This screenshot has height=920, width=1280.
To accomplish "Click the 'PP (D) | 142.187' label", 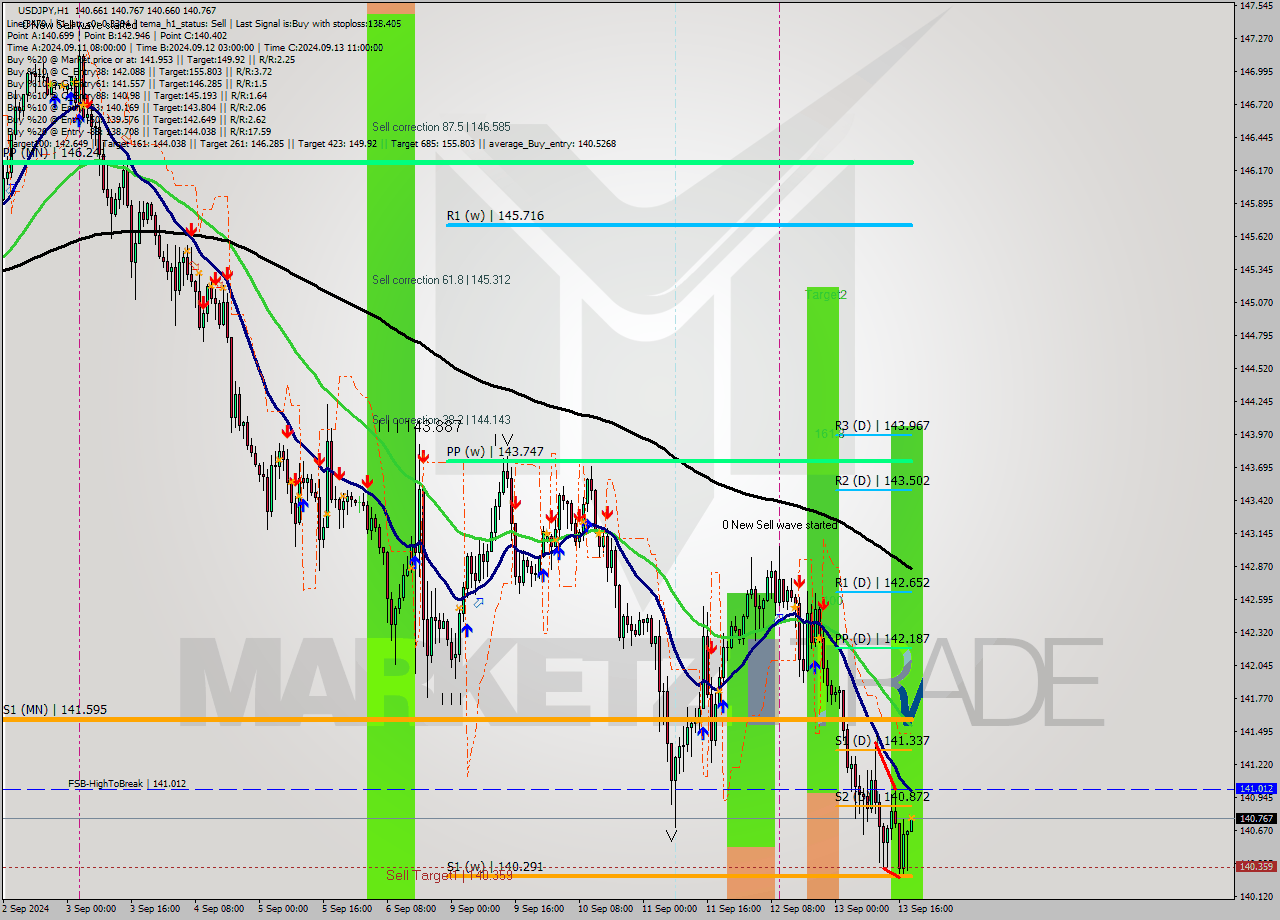I will [x=882, y=639].
